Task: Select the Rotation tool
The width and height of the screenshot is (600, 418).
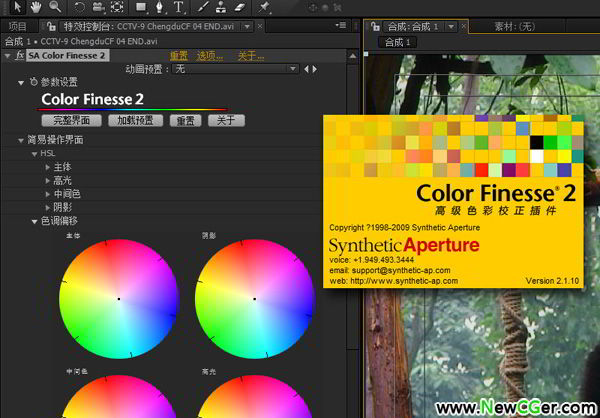Action: (79, 7)
